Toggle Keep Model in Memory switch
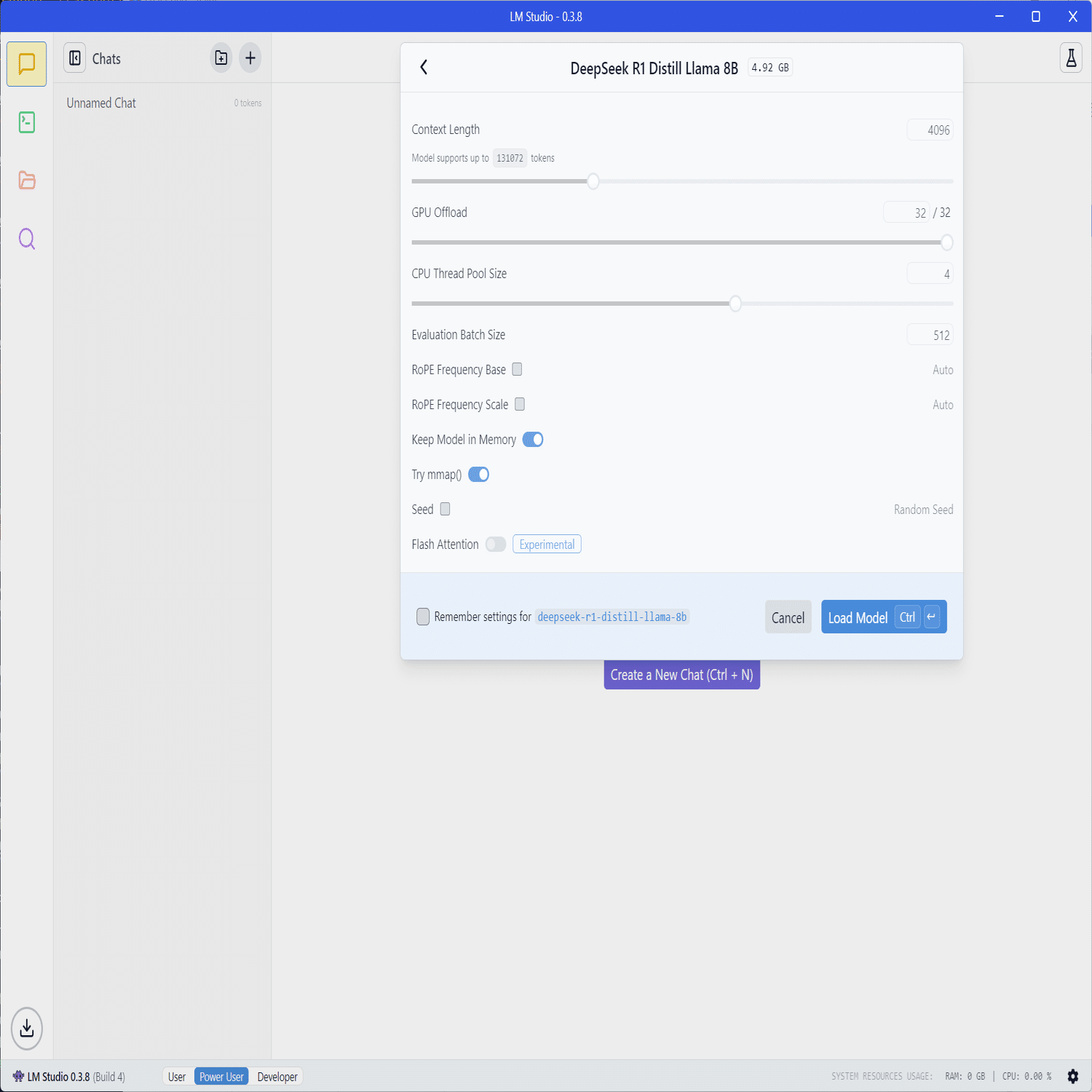 [x=533, y=440]
